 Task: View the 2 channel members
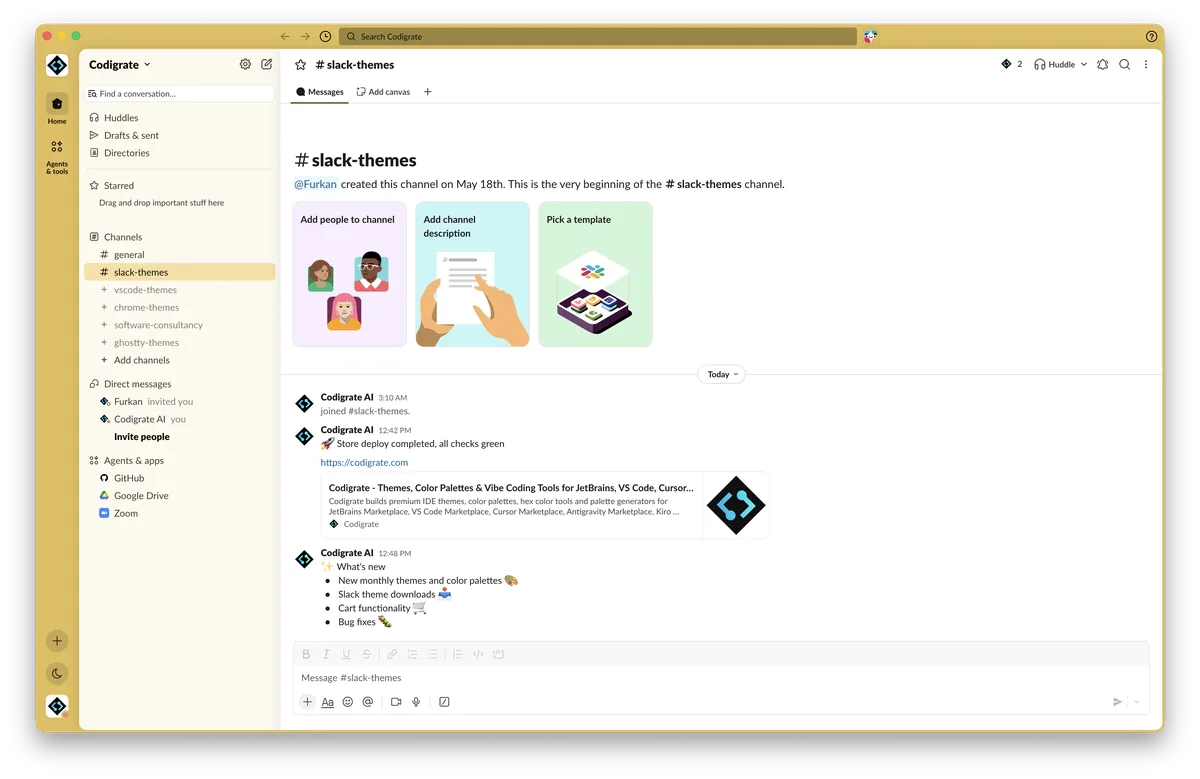click(1012, 64)
